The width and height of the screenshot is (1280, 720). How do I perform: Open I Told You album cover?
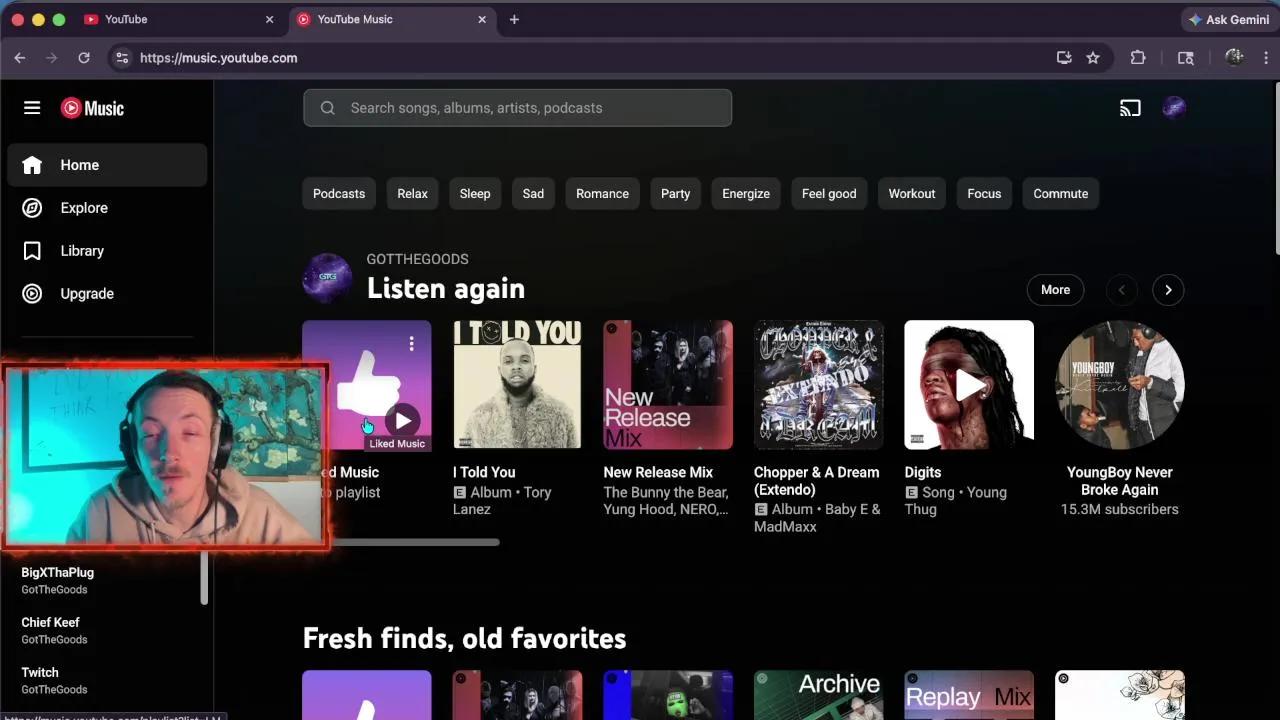(x=517, y=385)
